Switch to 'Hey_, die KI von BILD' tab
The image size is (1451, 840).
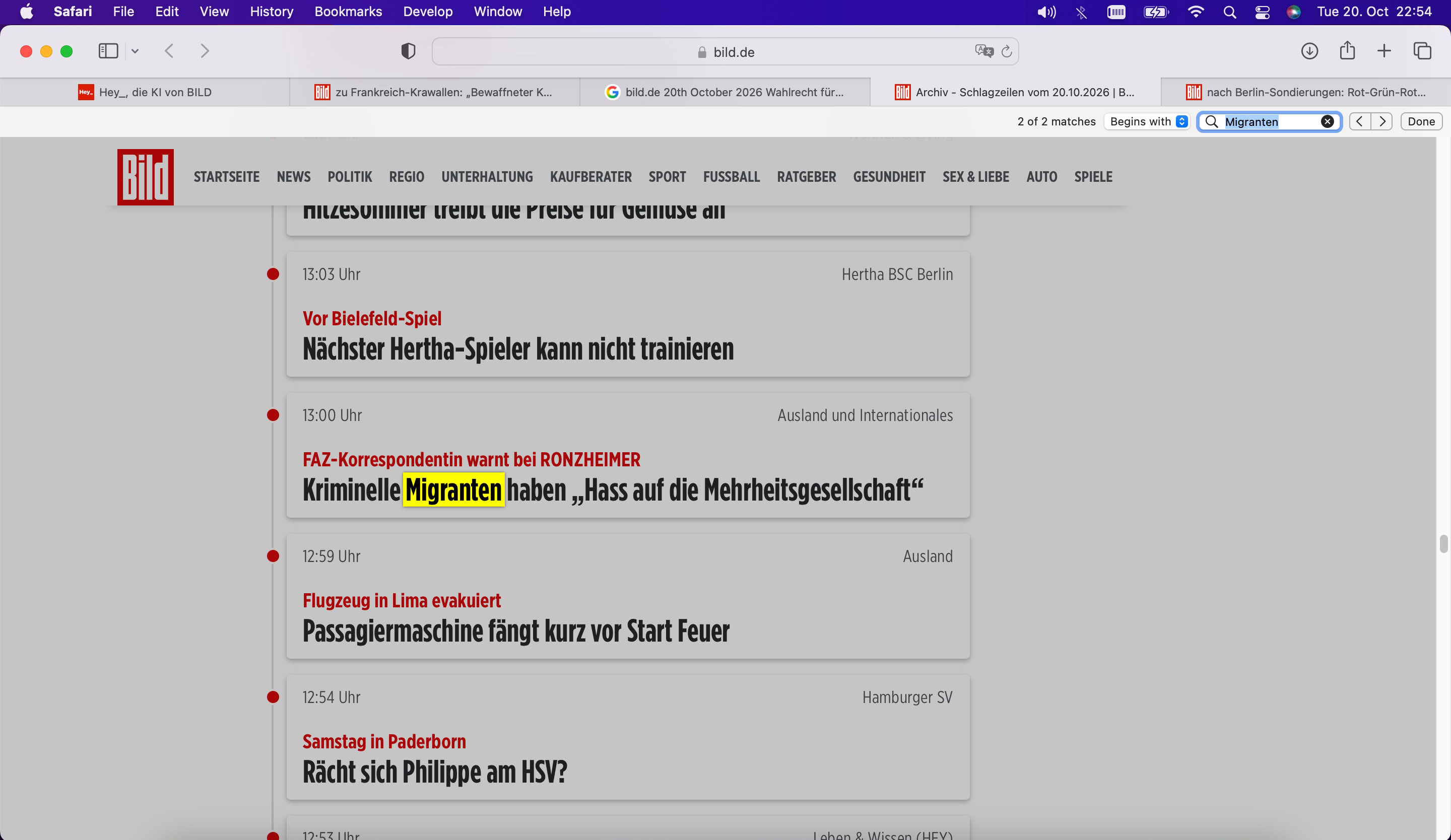pyautogui.click(x=145, y=92)
